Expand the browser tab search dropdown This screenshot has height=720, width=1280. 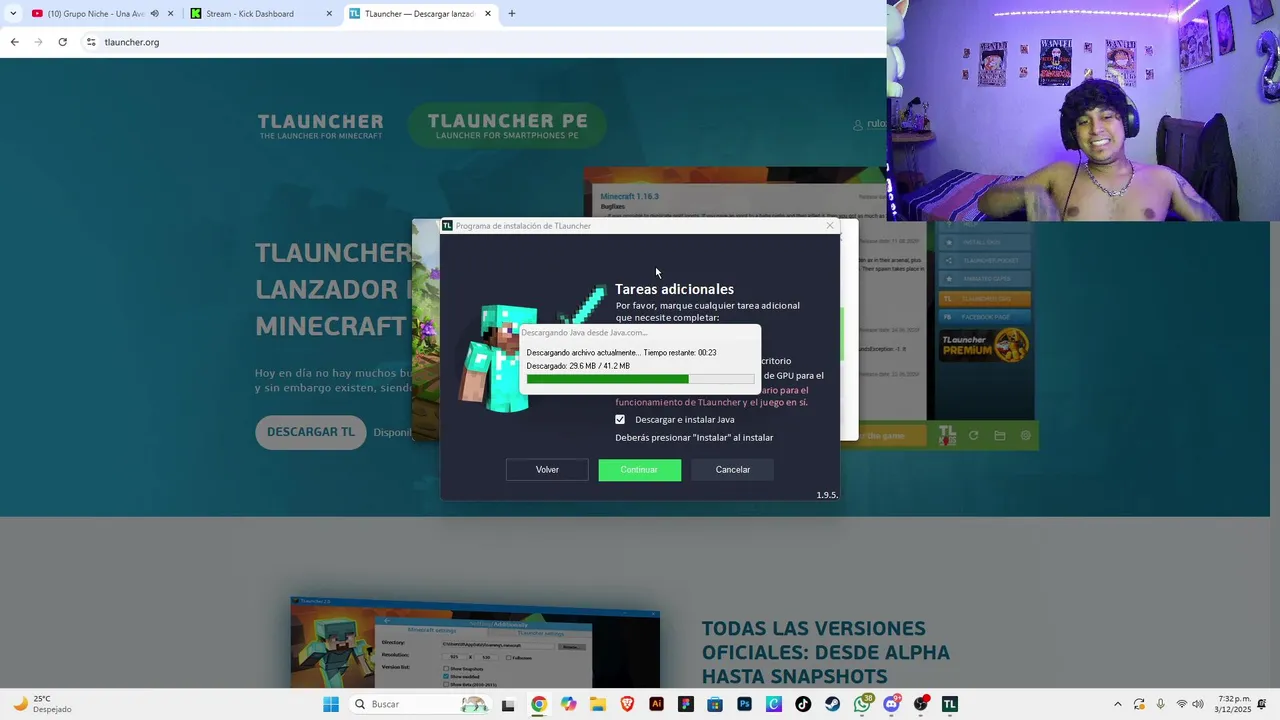(x=13, y=14)
